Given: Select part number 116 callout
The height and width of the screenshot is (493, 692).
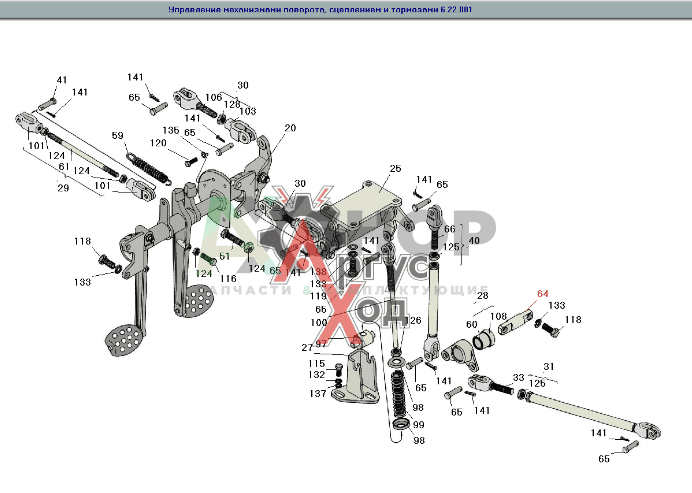Looking at the screenshot, I should [228, 278].
